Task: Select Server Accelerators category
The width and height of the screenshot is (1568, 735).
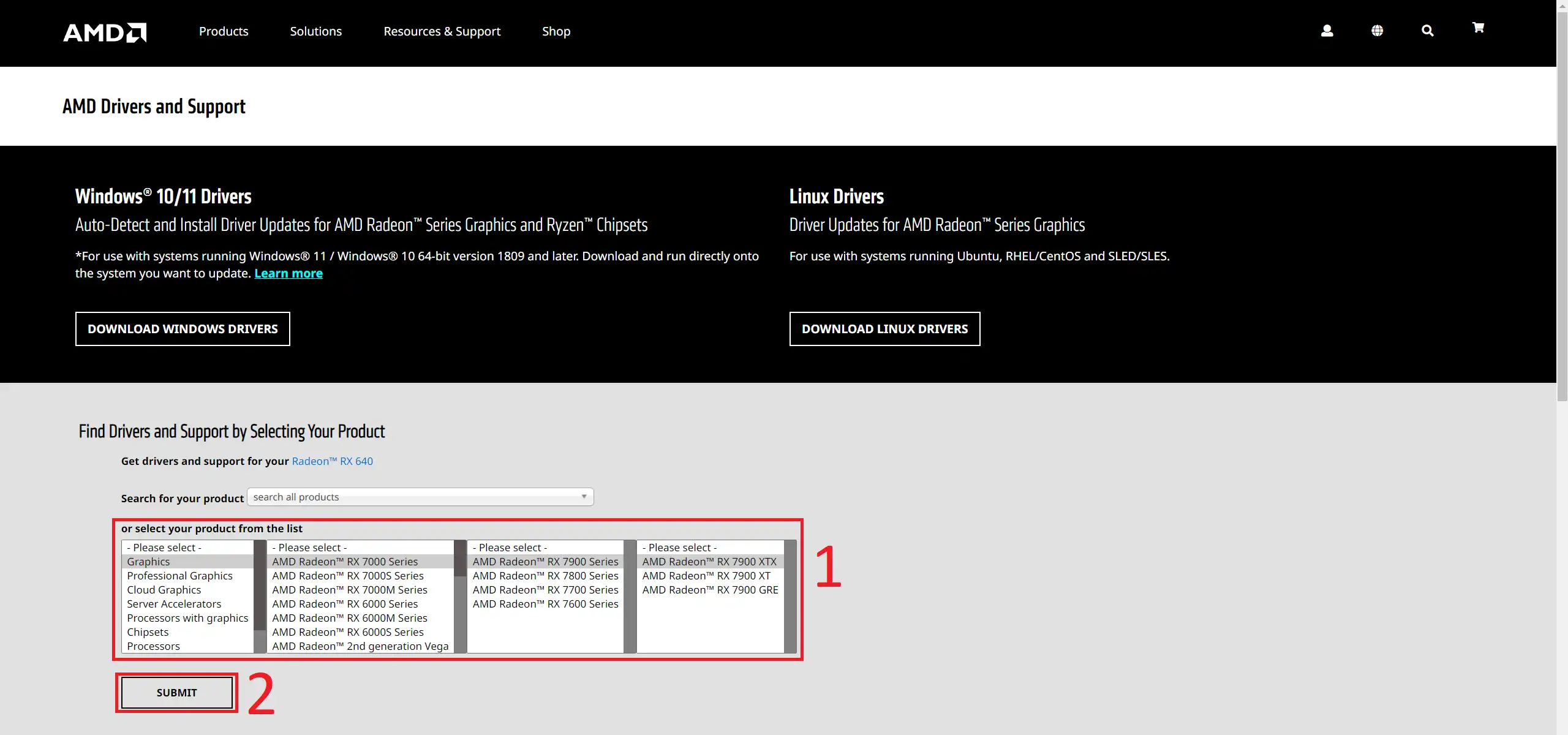Action: [187, 604]
